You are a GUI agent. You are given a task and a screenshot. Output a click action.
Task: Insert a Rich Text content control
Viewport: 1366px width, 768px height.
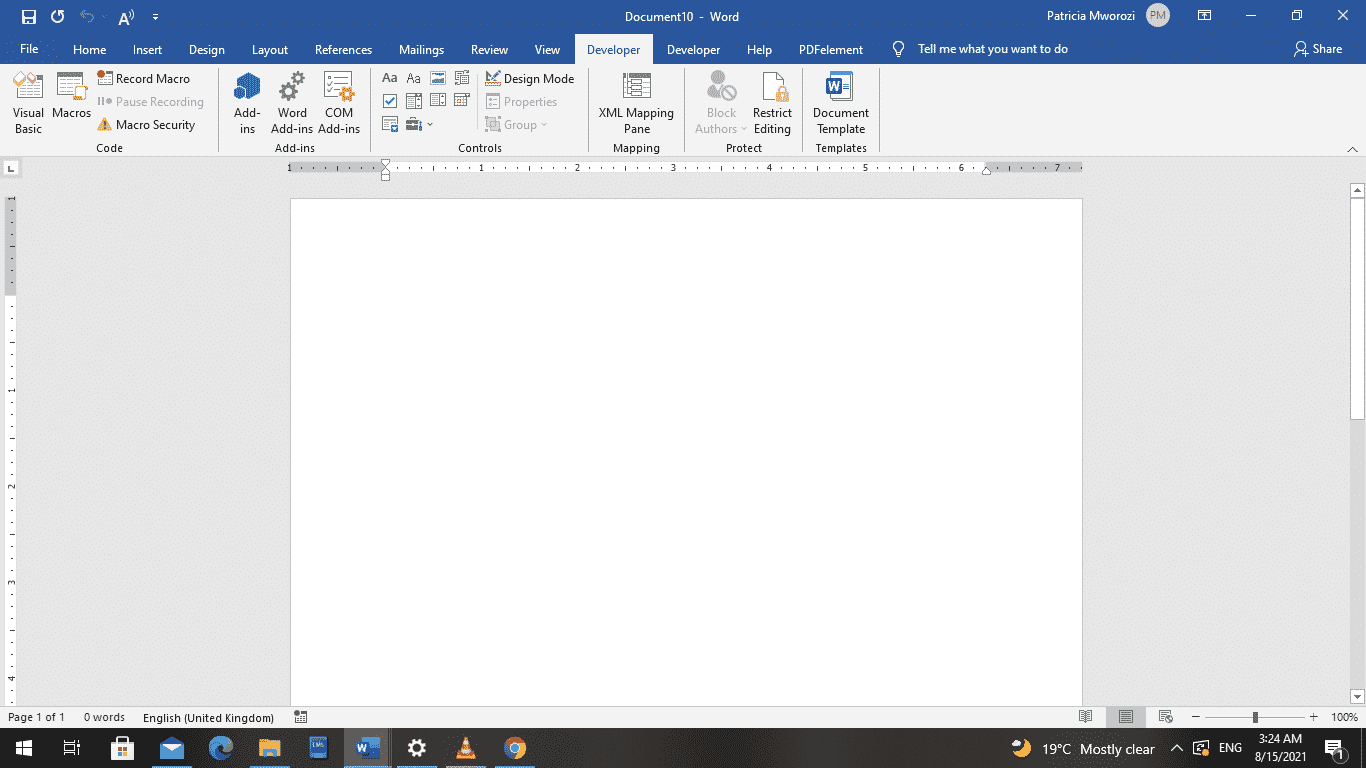pos(389,77)
